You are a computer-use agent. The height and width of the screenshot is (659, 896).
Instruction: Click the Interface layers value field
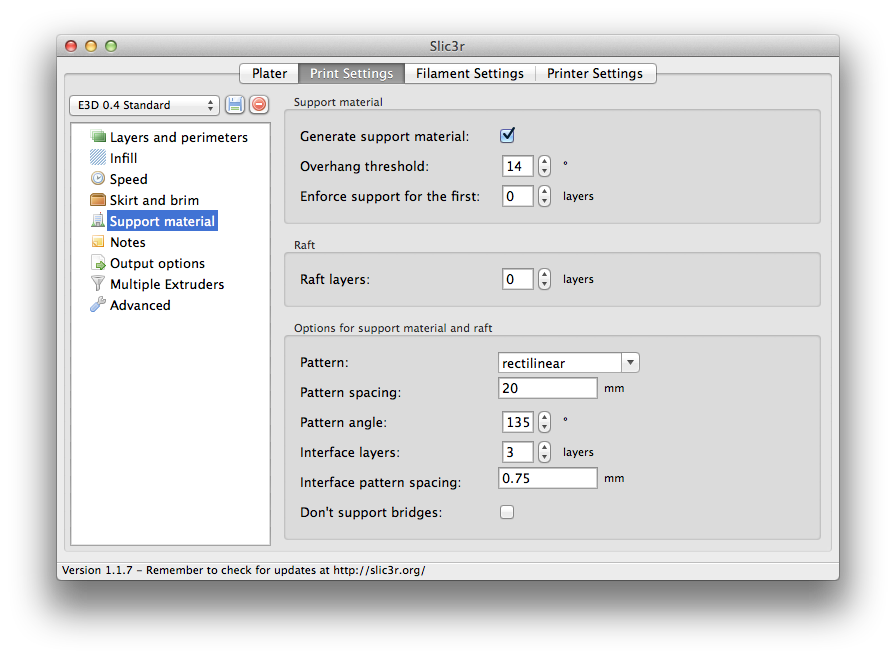pos(518,452)
